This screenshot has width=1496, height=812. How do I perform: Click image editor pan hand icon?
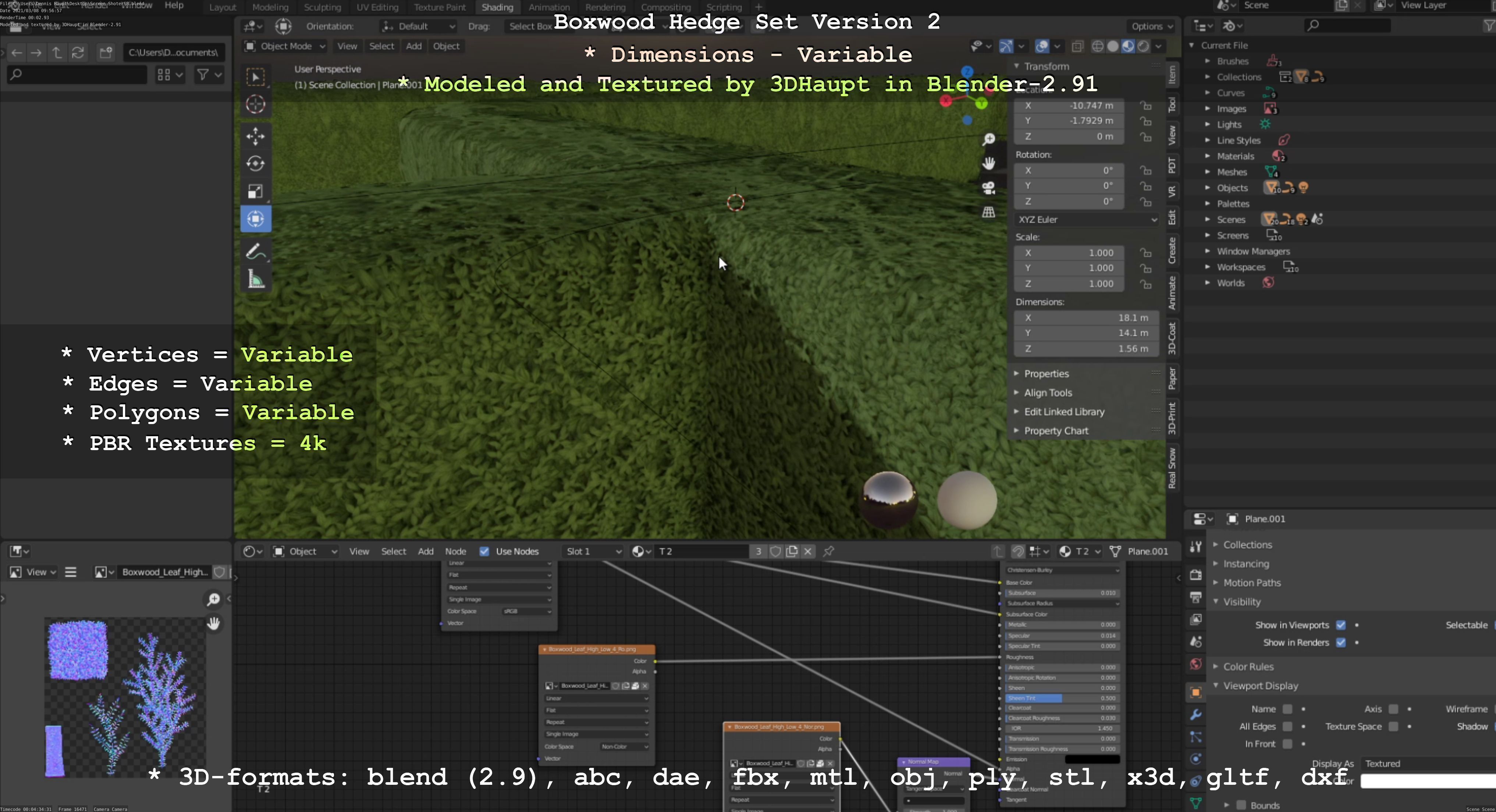click(x=214, y=623)
